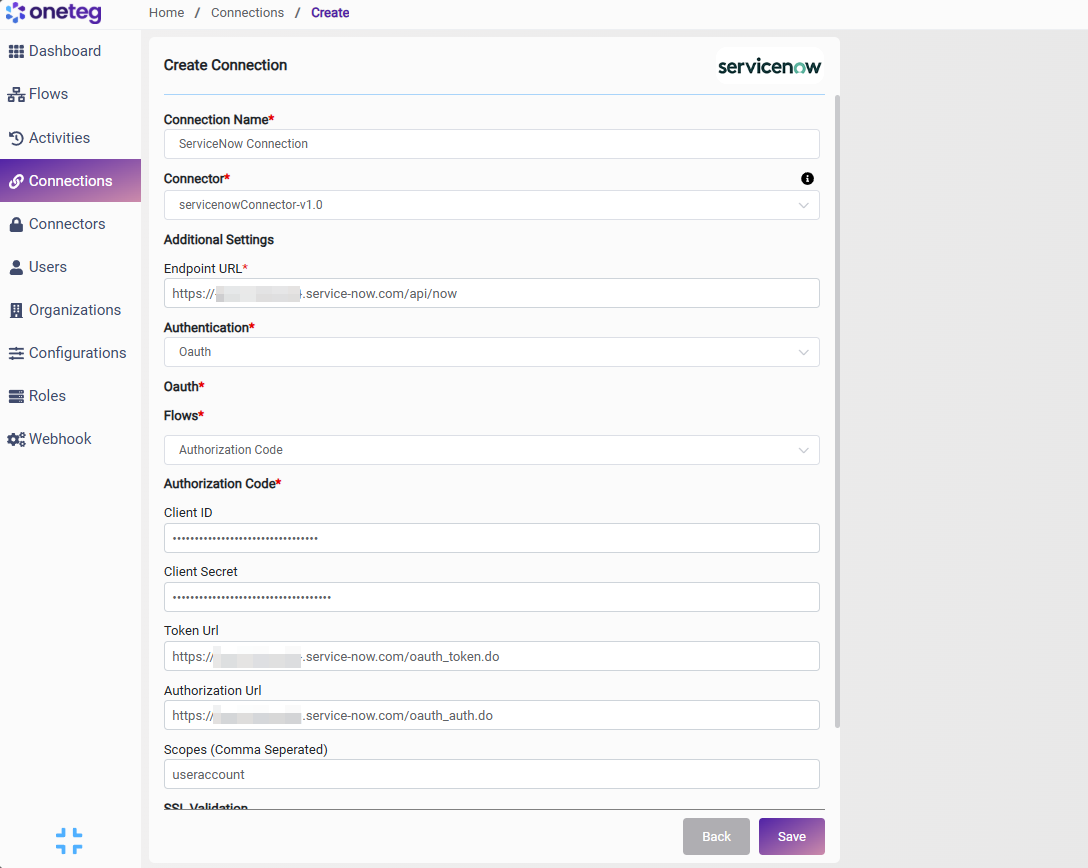Click the Back button
1088x868 pixels.
(716, 836)
